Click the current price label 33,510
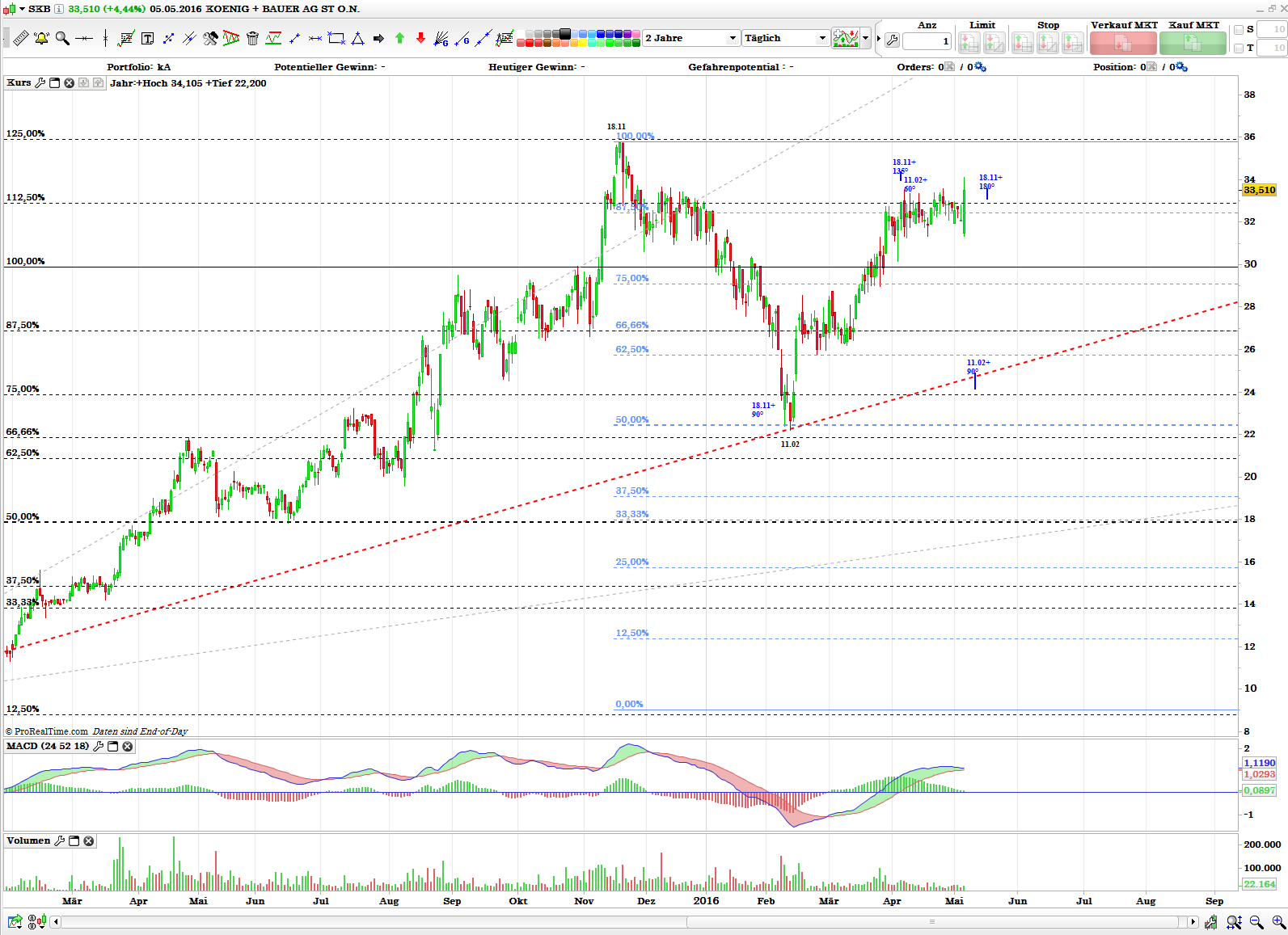Screen dimensions: 1288x935 [1260, 190]
